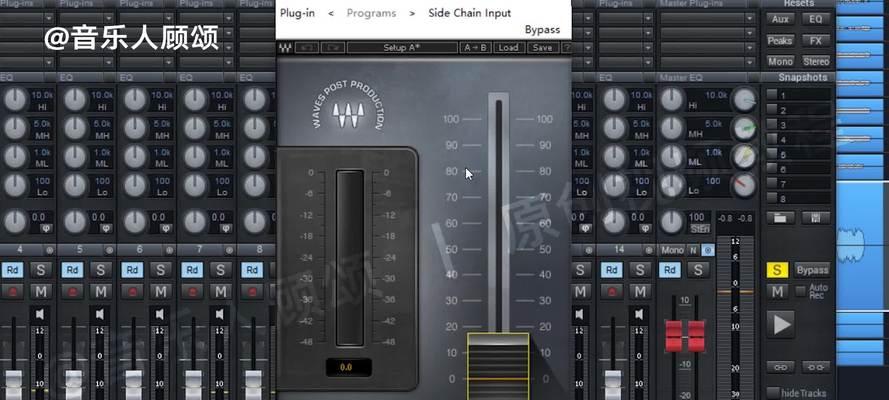Click the right chain-link button above hide Tracks
The image size is (889, 400).
click(x=816, y=368)
